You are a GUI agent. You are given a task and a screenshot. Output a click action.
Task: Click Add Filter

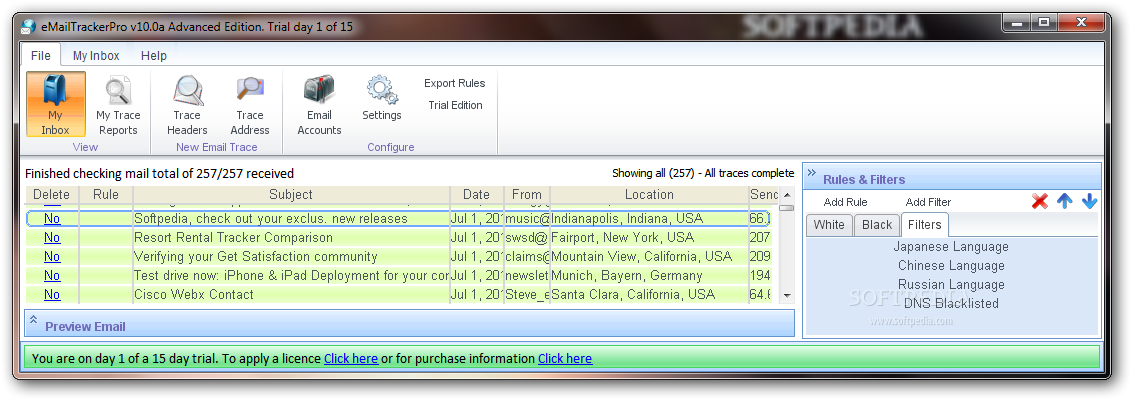click(x=928, y=202)
